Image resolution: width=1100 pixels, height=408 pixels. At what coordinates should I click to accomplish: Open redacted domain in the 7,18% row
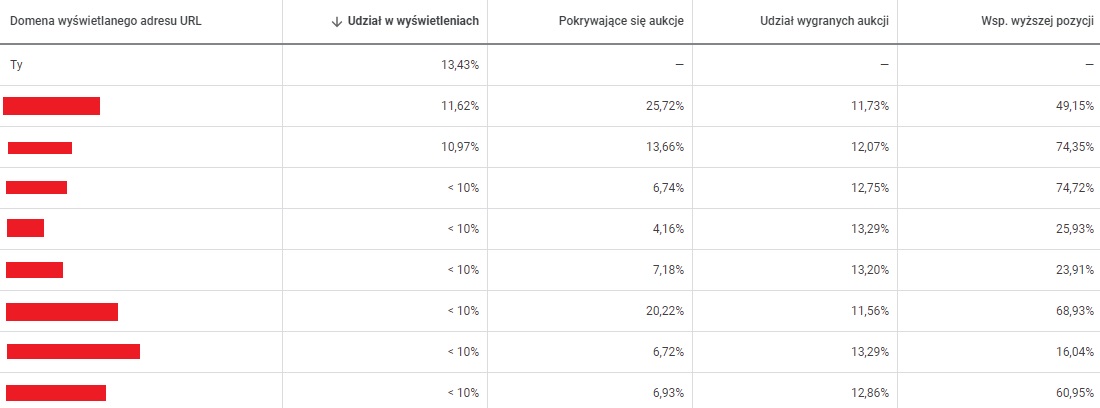pyautogui.click(x=35, y=270)
